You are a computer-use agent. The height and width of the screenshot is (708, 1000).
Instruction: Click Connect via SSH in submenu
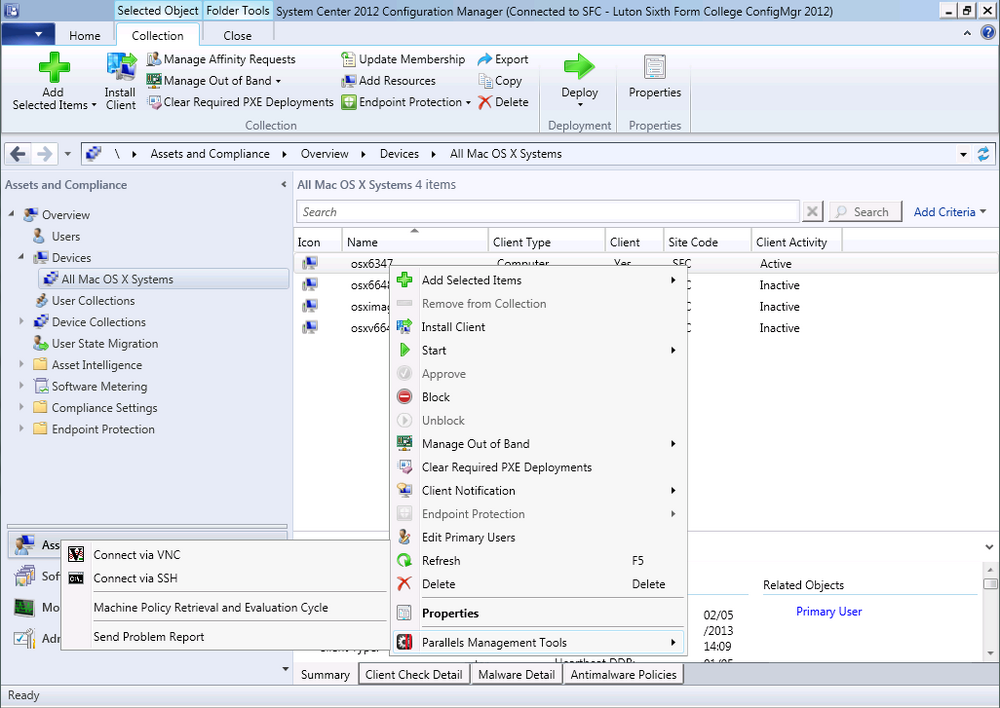(135, 579)
